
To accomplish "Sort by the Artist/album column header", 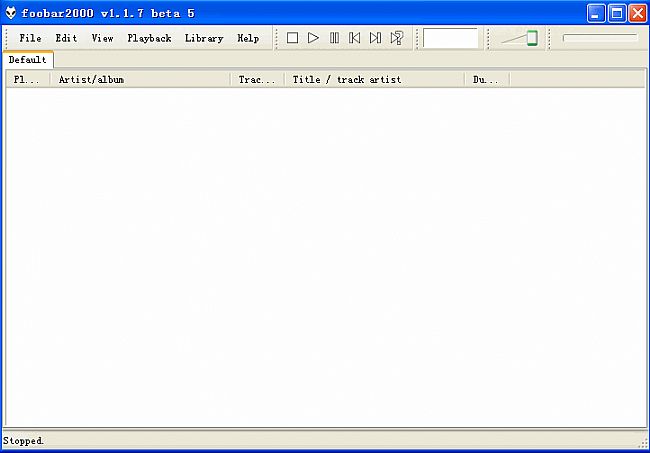I will coord(140,80).
